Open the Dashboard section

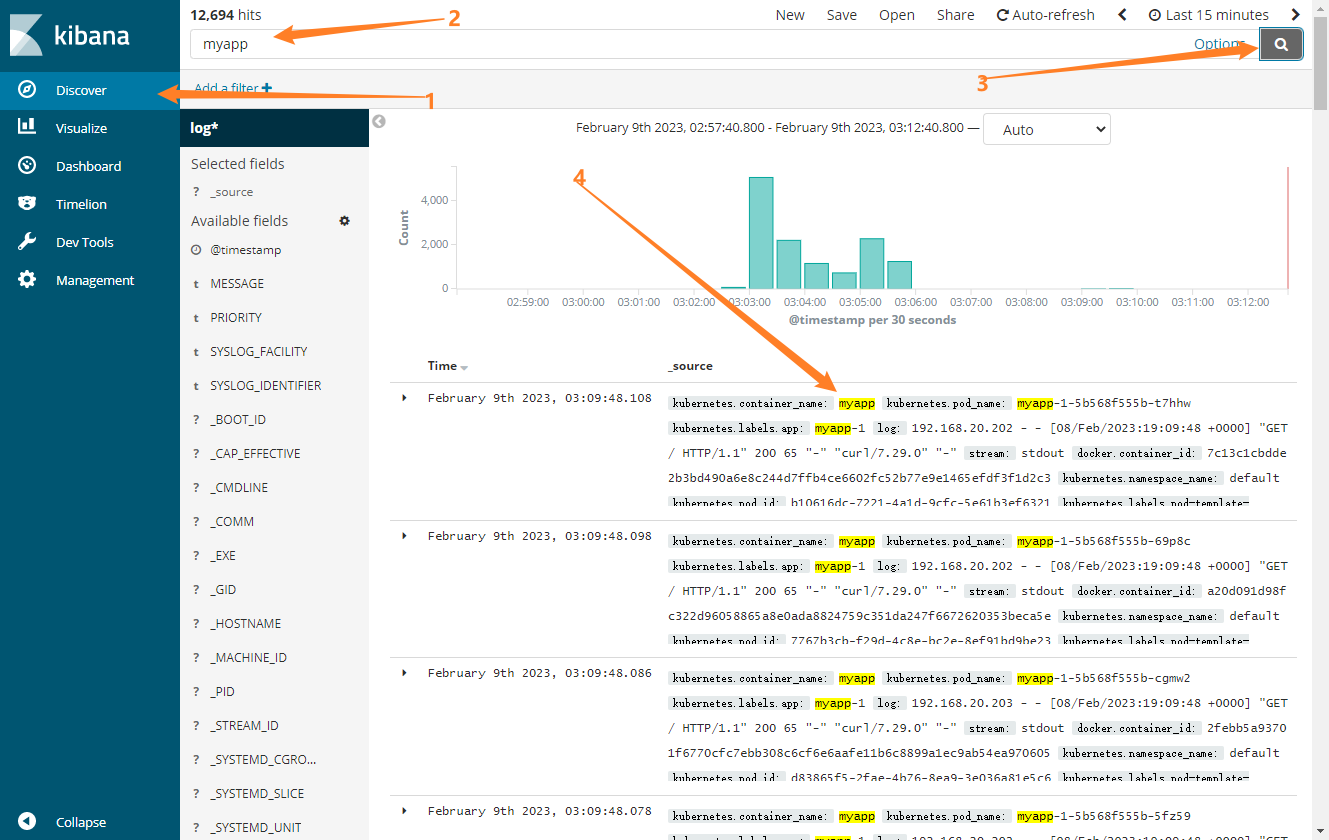pos(88,166)
